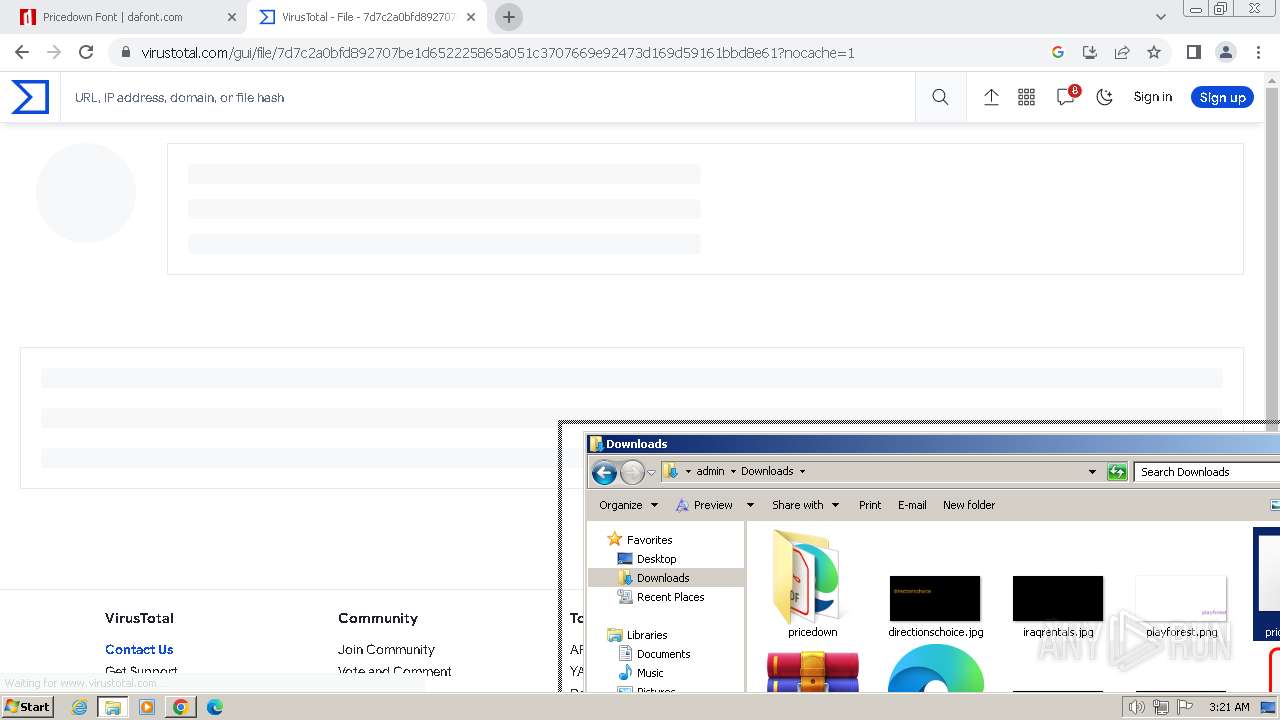Click Sign in on VirusTotal
The height and width of the screenshot is (720, 1280).
[x=1152, y=97]
